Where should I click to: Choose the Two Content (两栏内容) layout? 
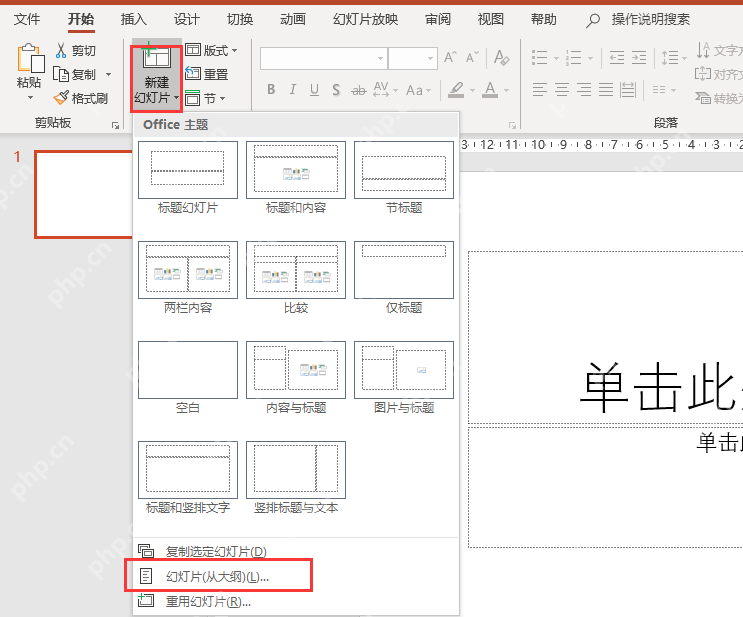point(188,278)
